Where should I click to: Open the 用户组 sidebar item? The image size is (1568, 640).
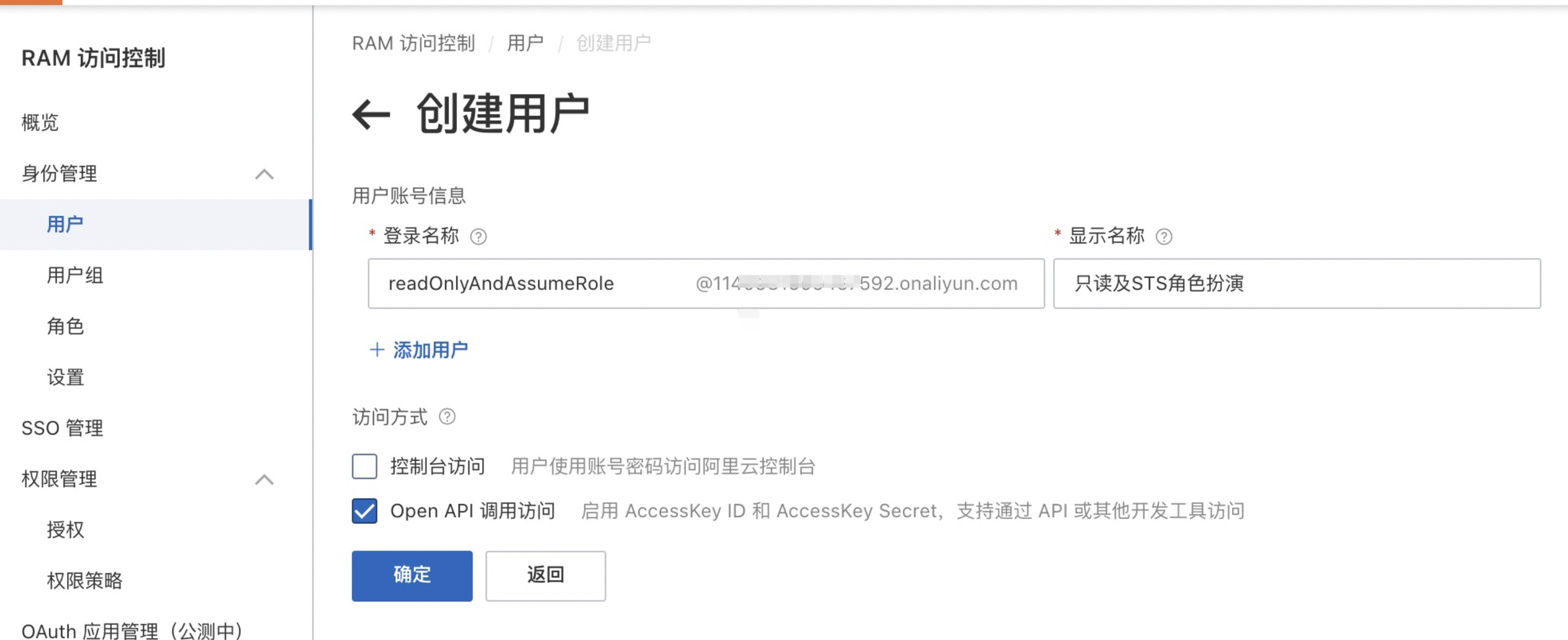[x=75, y=276]
